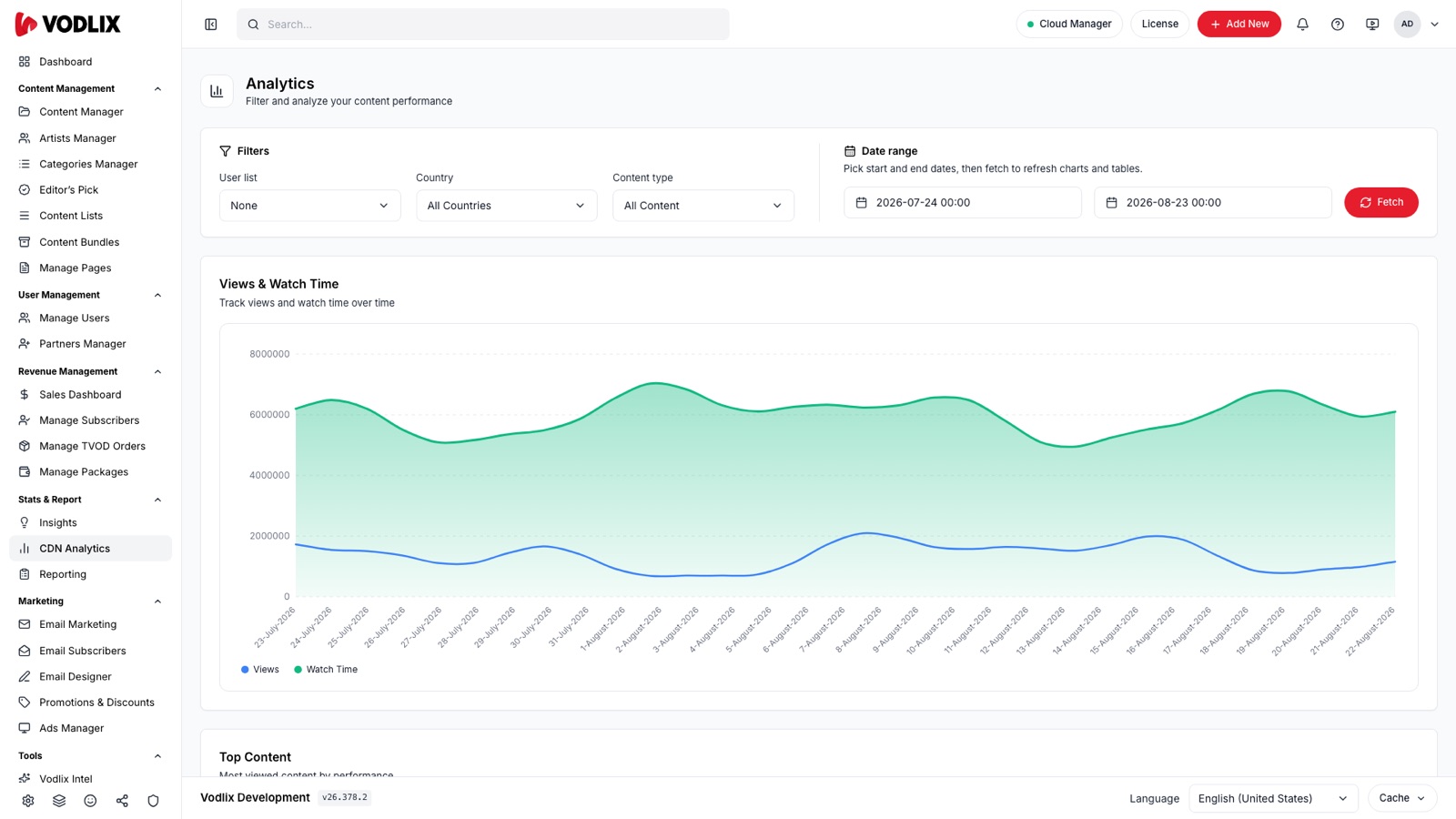Open Manage Users in sidebar
Screen dimensions: 1456x819
pos(90,318)
